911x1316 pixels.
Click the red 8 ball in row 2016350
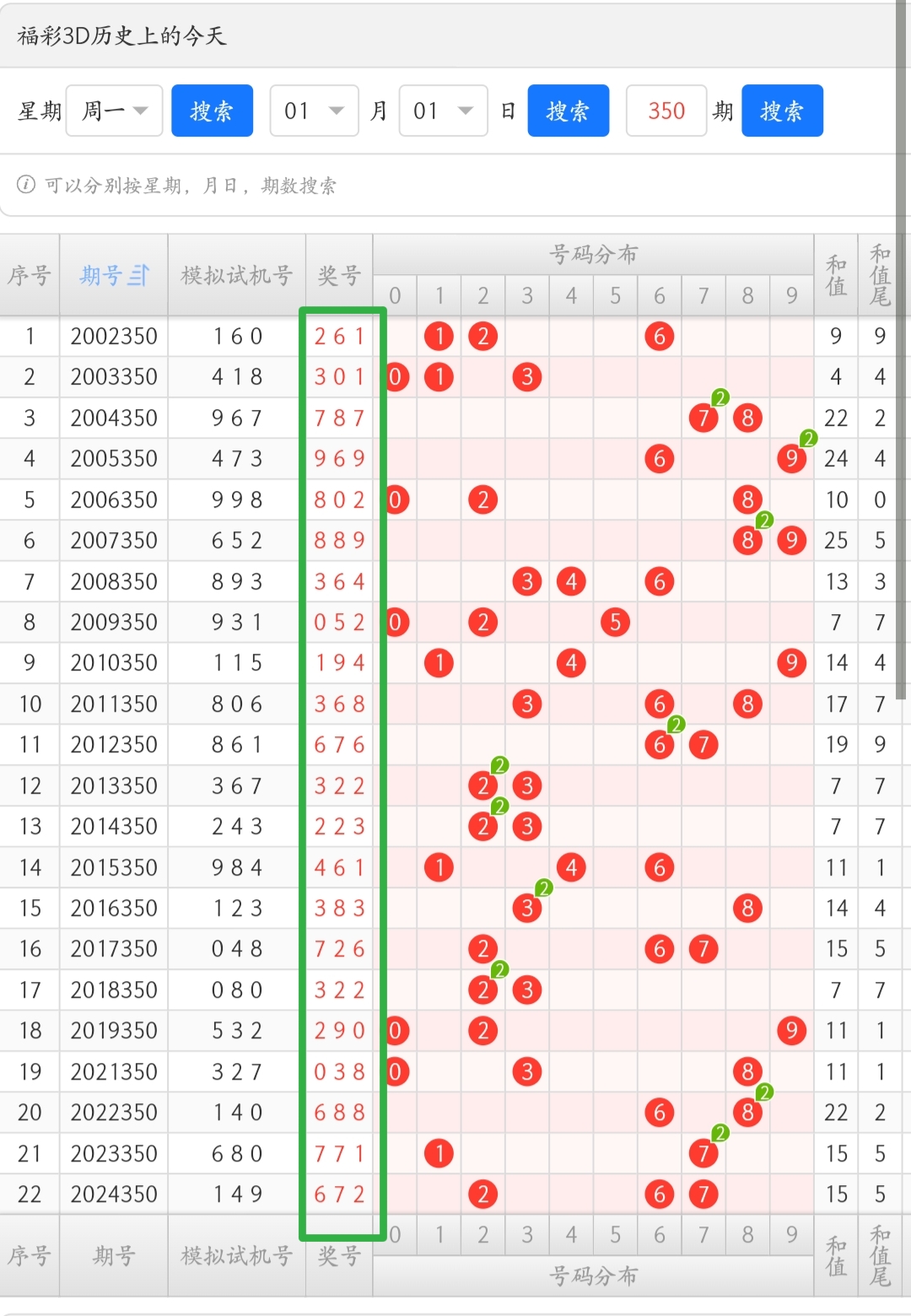coord(747,908)
